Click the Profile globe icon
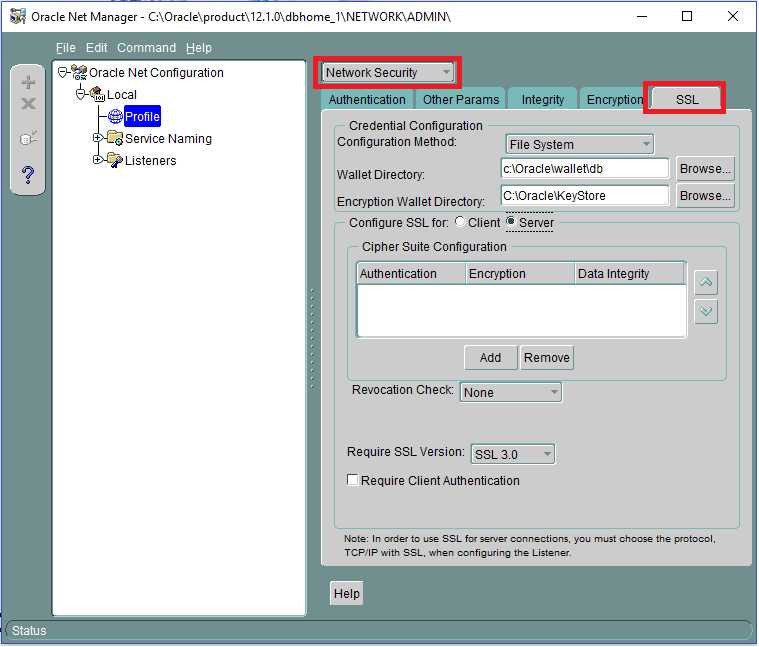759x647 pixels. [x=115, y=116]
